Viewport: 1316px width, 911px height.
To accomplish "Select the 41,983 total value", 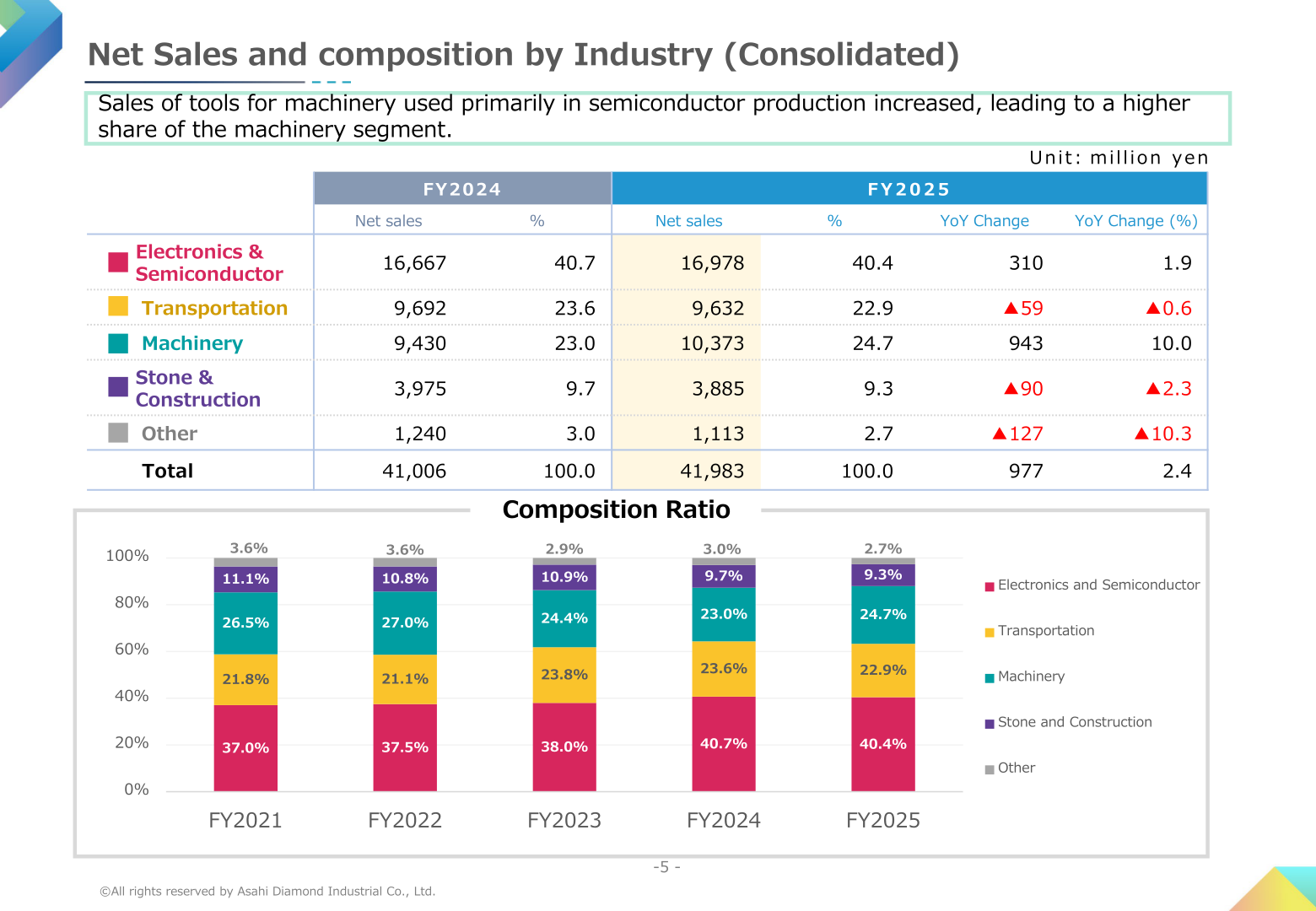I will click(x=712, y=471).
